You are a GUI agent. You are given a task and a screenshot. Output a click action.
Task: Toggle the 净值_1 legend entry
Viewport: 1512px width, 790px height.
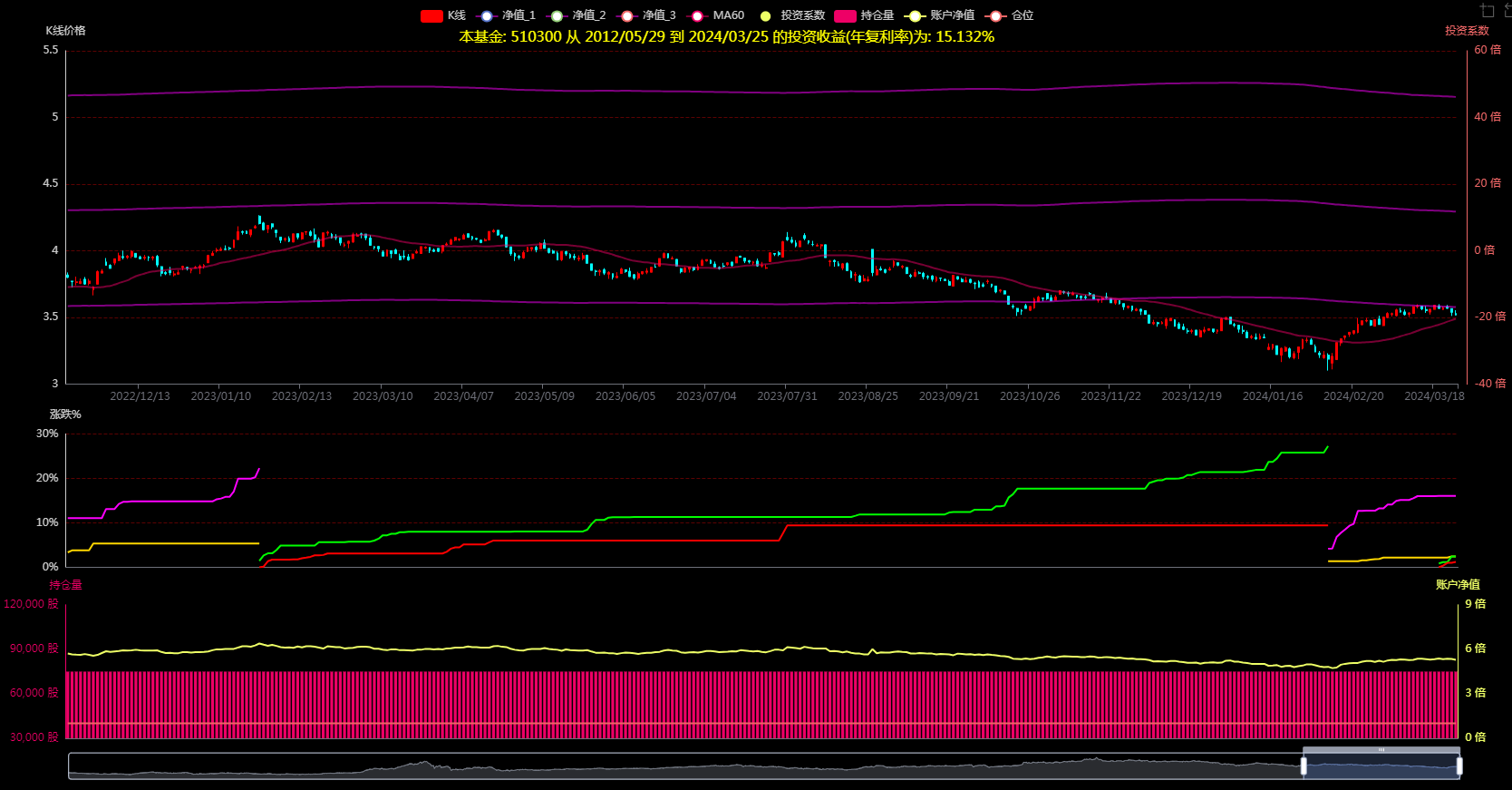pyautogui.click(x=506, y=15)
